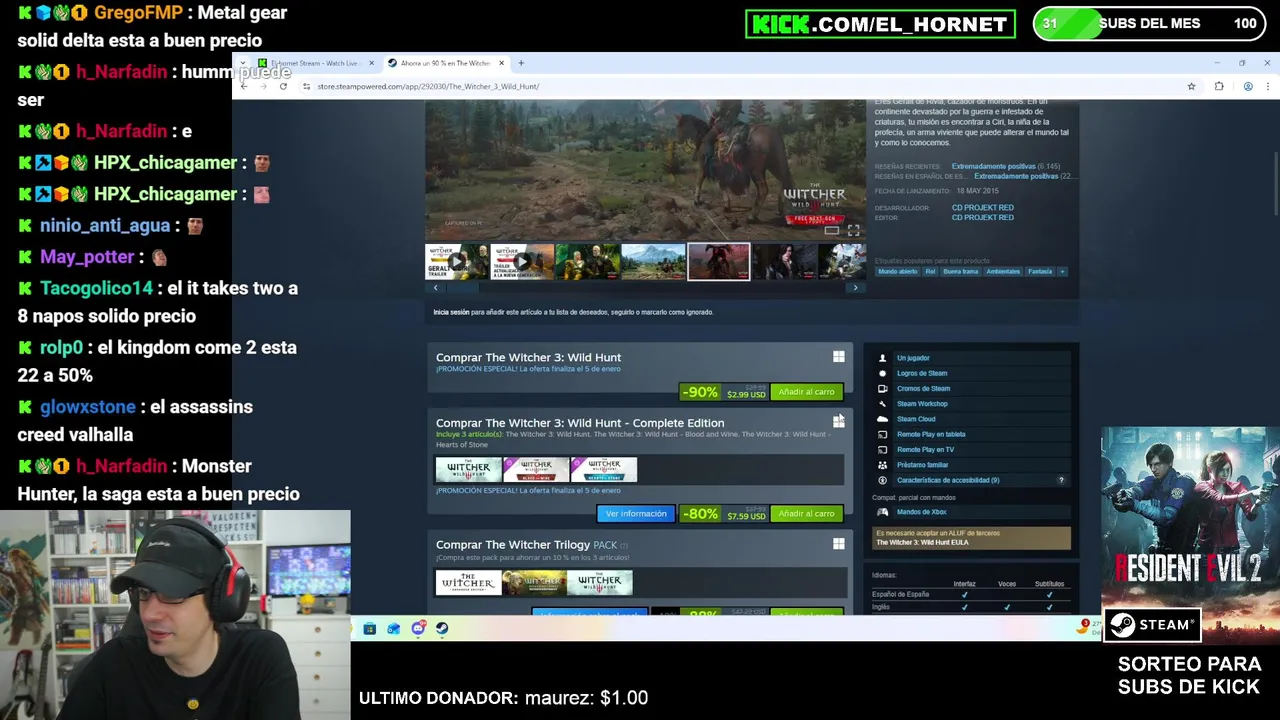This screenshot has height=720, width=1280.
Task: Advance the screenshot strip with right arrow
Action: pyautogui.click(x=855, y=288)
